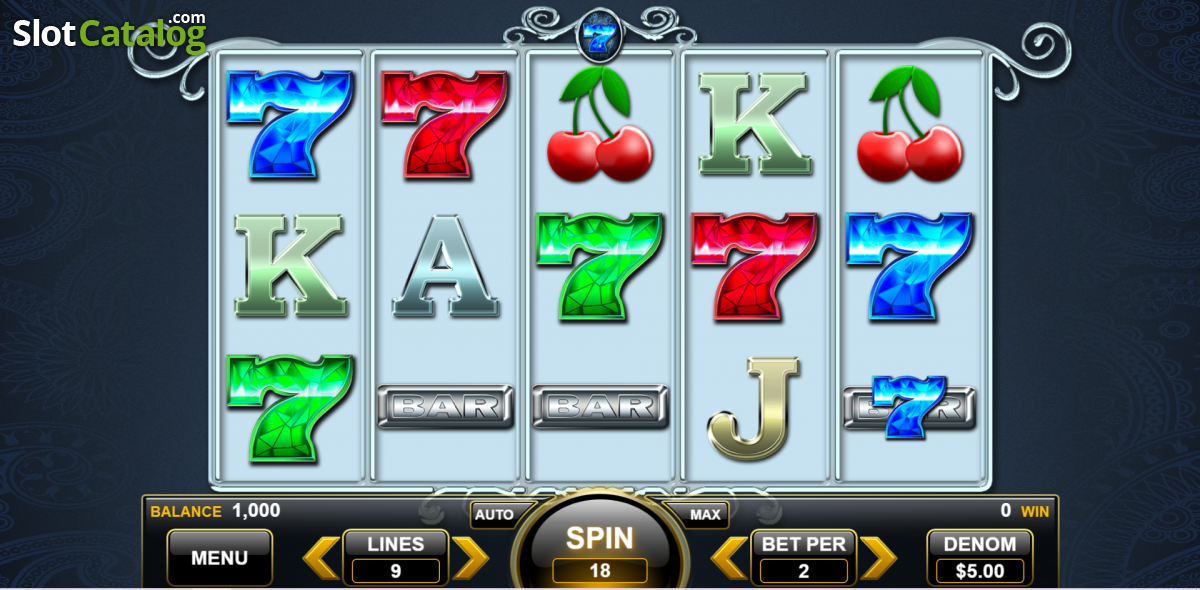
Task: Click the cherries symbol on the fifth reel
Action: [910, 123]
